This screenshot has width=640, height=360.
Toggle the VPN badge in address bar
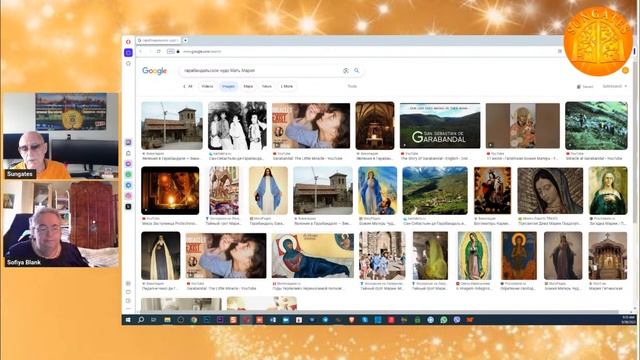171,51
